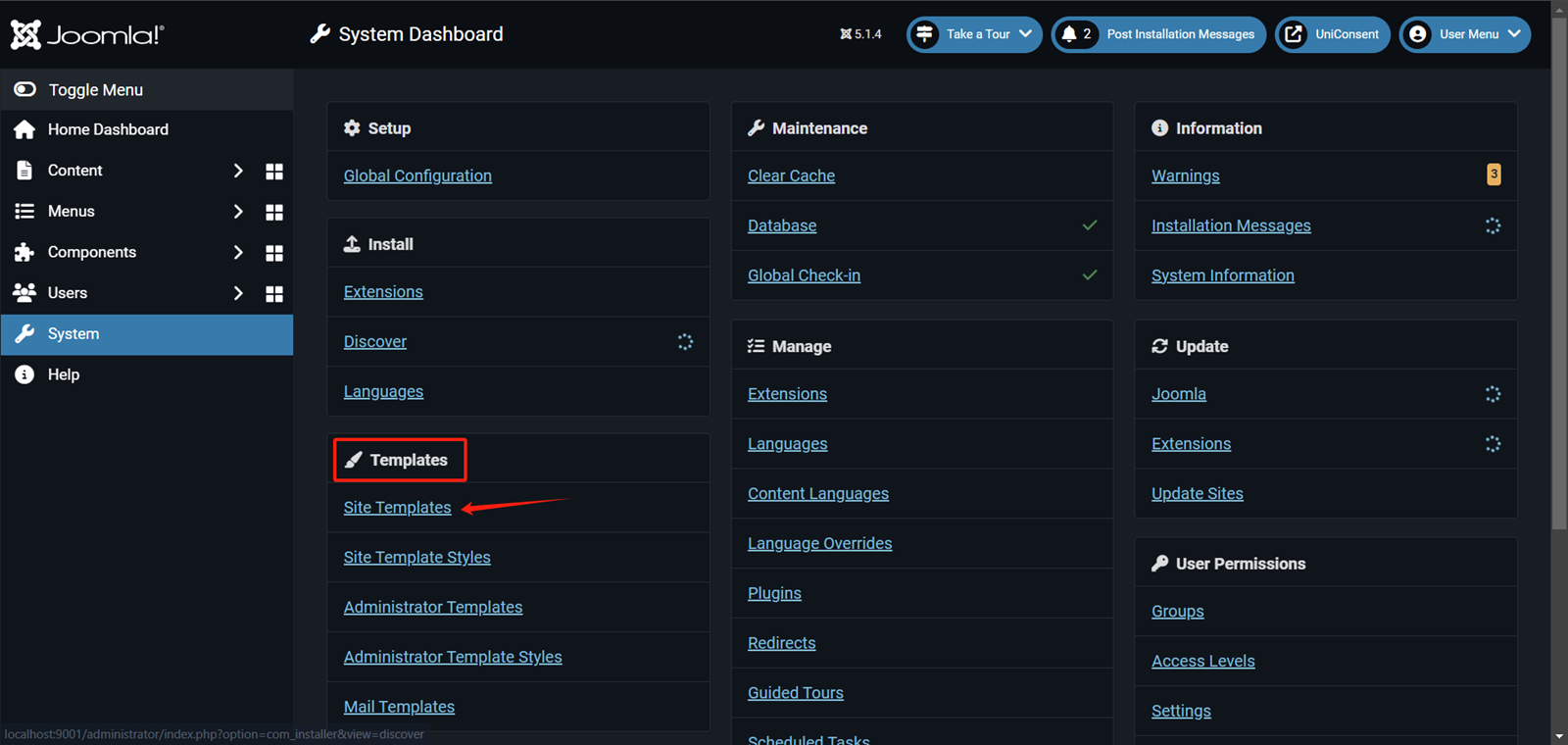1568x745 pixels.
Task: Click Extensions link under Install
Action: point(383,292)
